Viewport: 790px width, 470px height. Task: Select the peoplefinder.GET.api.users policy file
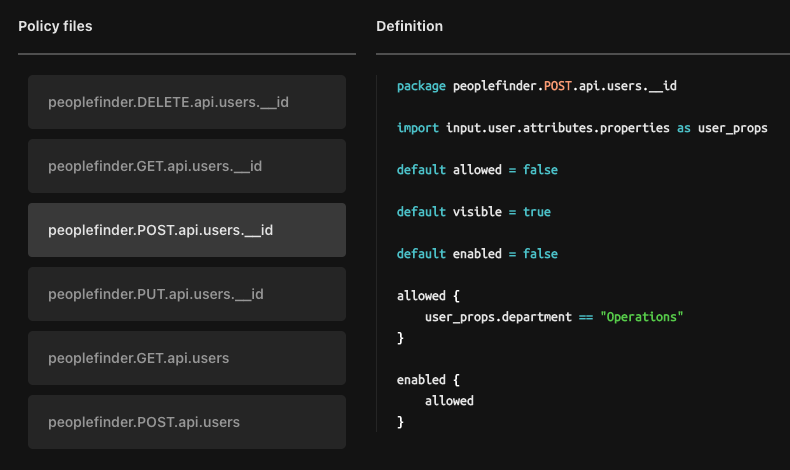point(187,358)
